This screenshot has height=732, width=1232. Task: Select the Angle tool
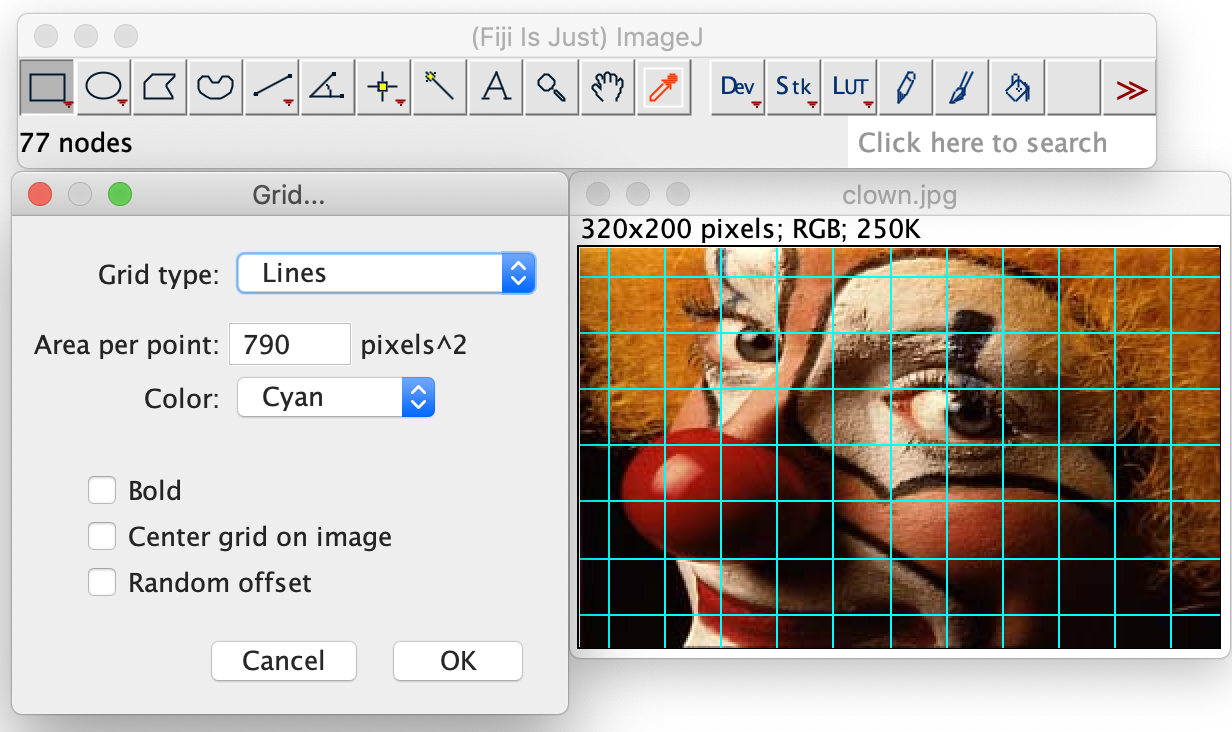pos(327,87)
